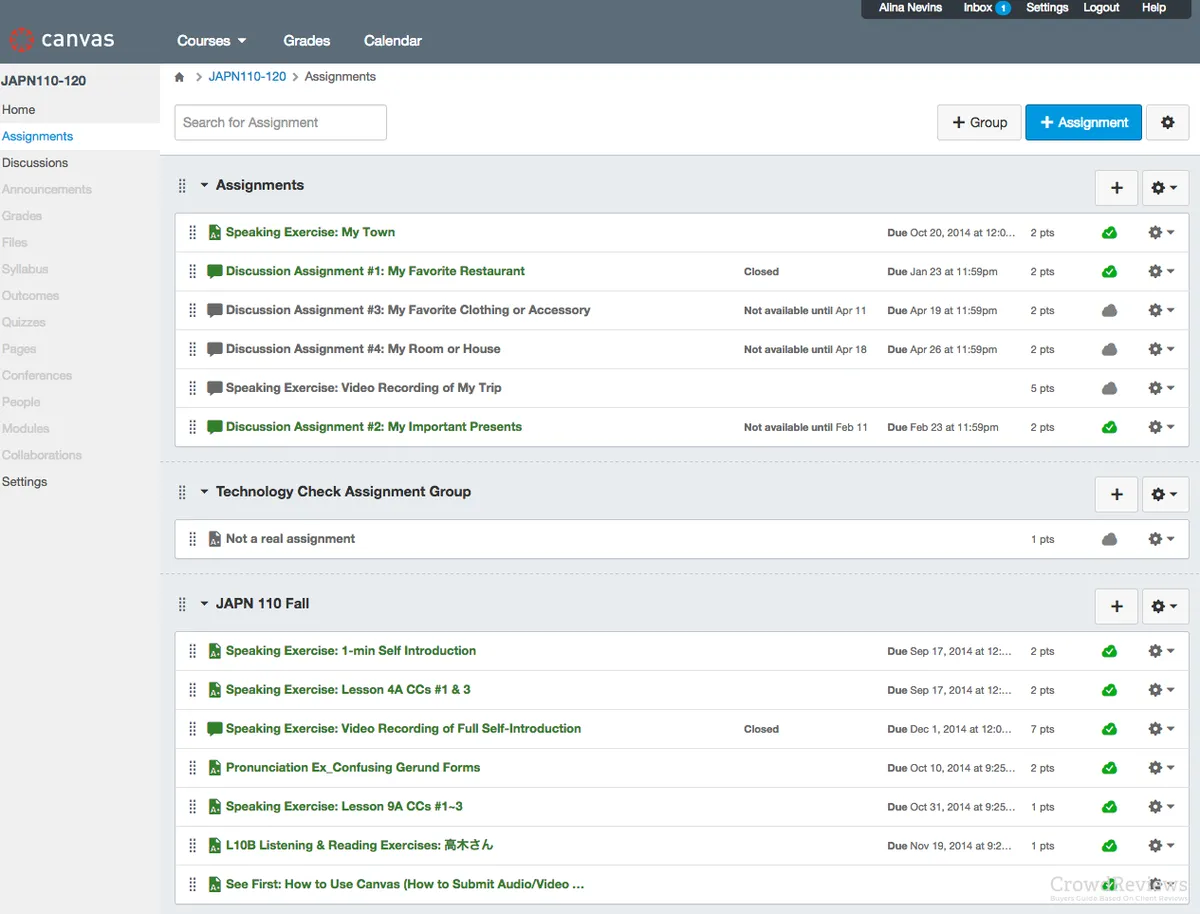This screenshot has height=914, width=1200.
Task: Click the Announcements sidebar item
Action: (46, 190)
